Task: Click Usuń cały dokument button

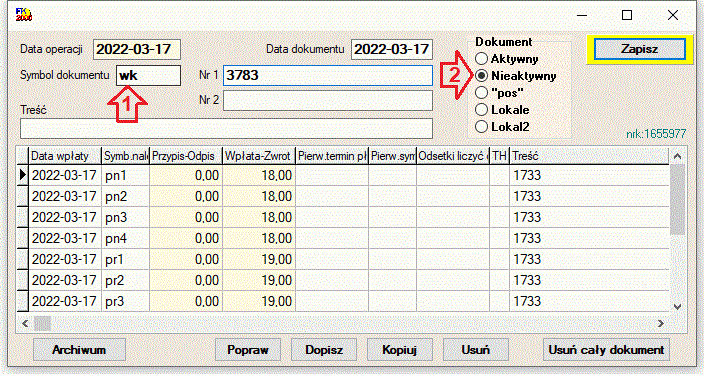Action: tap(606, 350)
